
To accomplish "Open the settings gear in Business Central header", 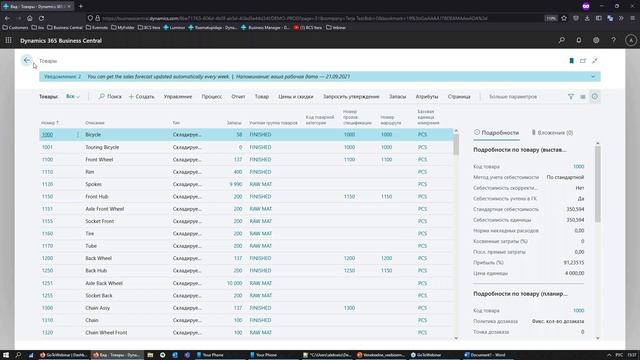I will click(596, 40).
